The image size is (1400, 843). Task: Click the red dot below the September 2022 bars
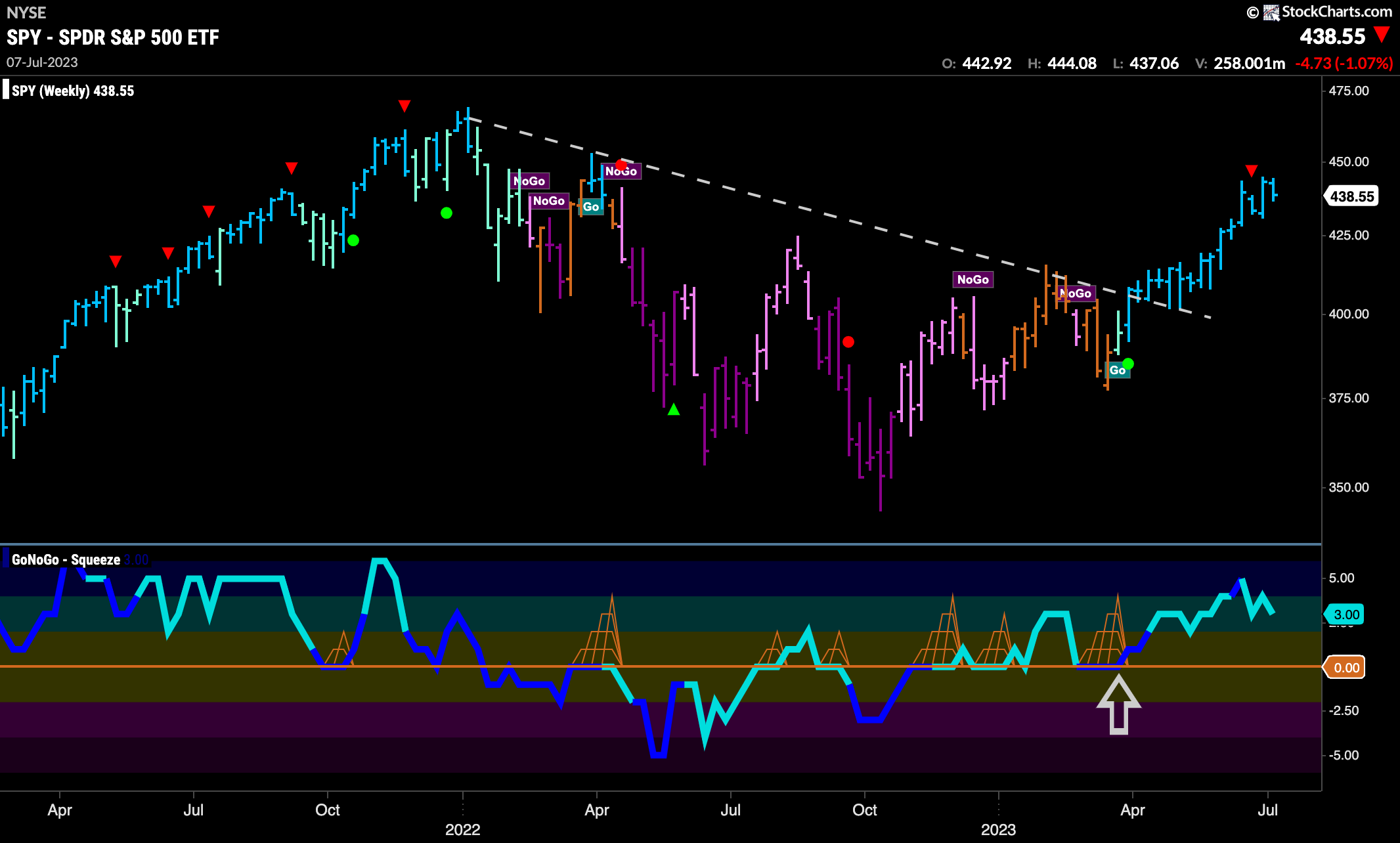pos(848,342)
